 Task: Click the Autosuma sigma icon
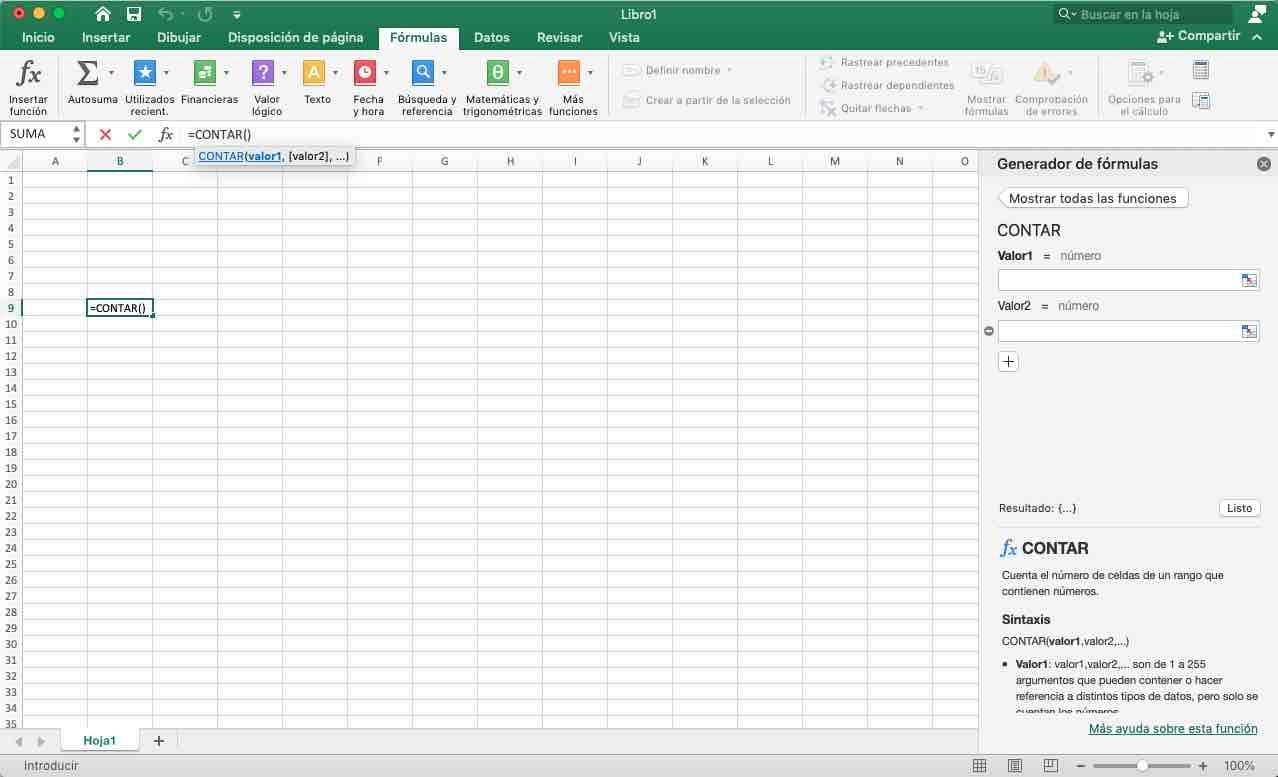[87, 73]
